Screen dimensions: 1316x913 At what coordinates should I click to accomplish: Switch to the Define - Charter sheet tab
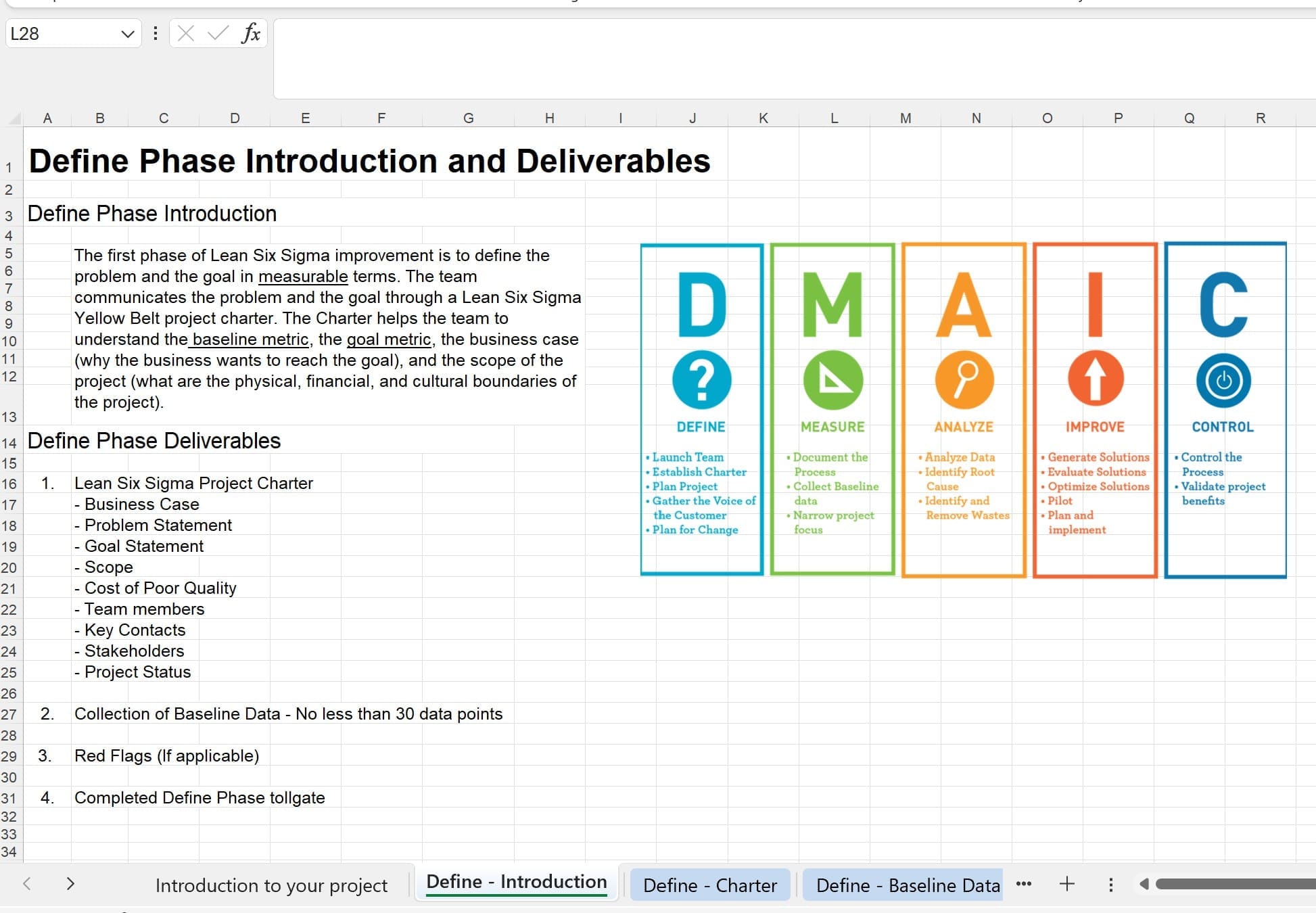[709, 885]
